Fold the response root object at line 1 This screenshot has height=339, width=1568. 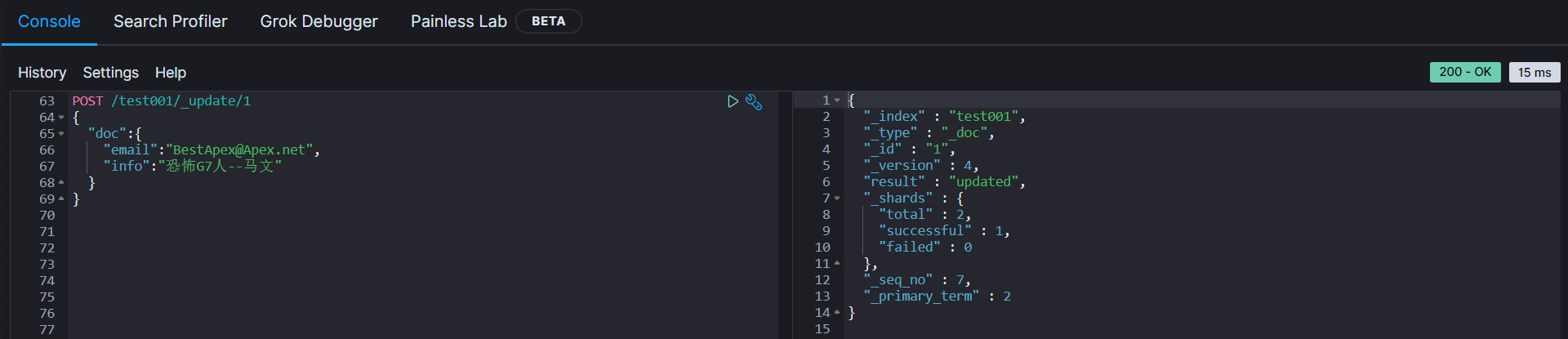(x=837, y=100)
